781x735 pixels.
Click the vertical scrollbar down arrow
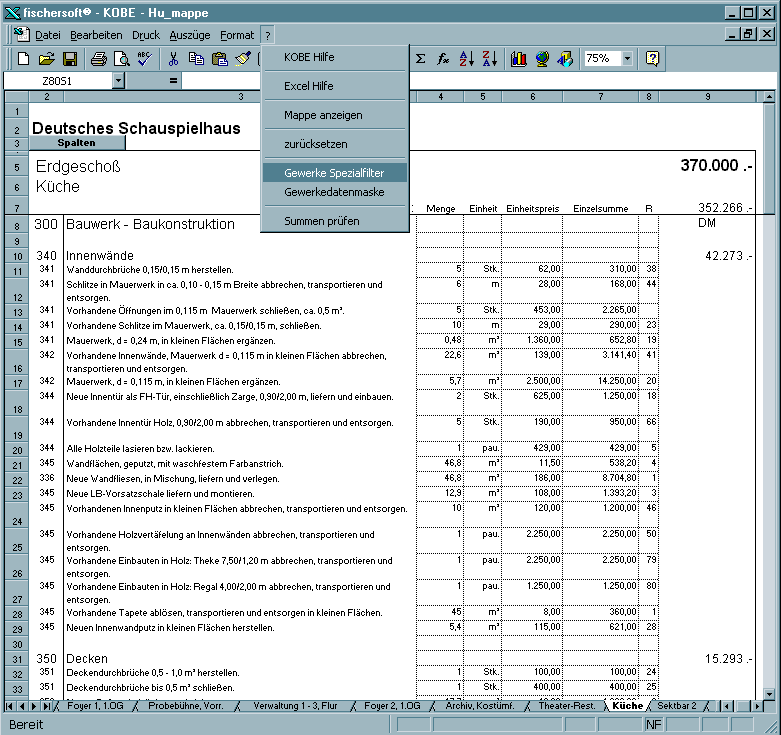(x=771, y=692)
